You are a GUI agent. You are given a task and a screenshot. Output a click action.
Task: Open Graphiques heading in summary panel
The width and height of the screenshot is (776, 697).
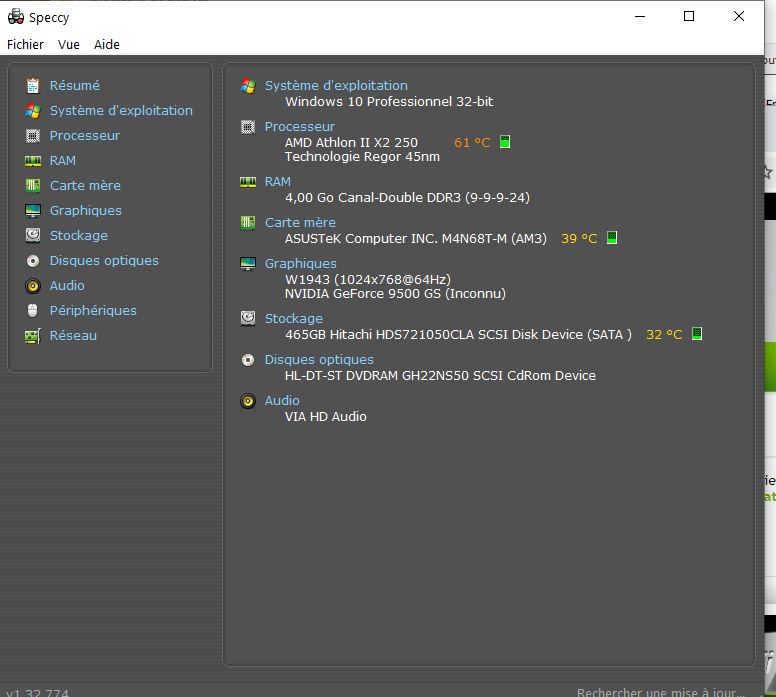pyautogui.click(x=300, y=263)
